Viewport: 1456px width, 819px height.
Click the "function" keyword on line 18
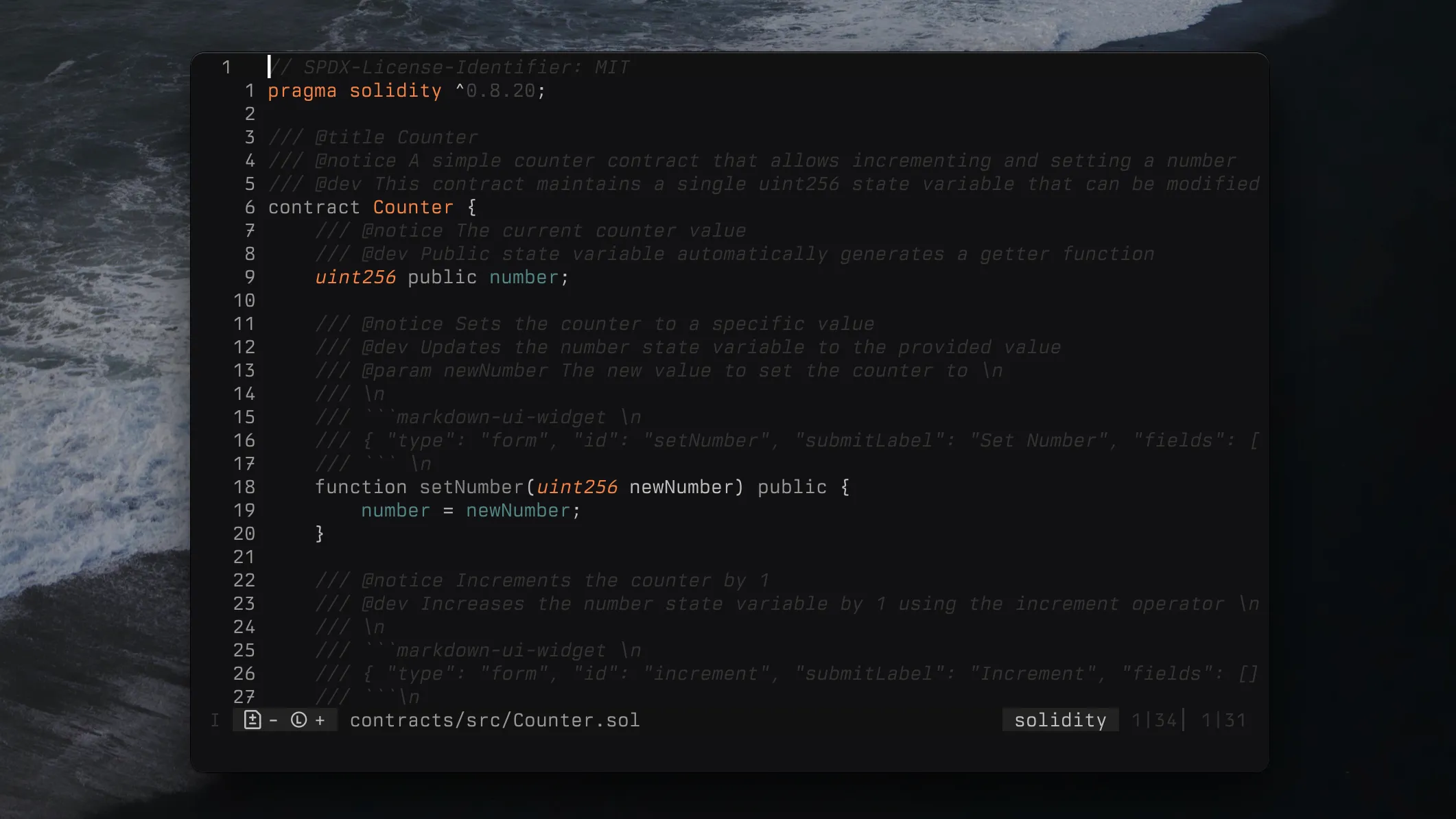(x=361, y=487)
